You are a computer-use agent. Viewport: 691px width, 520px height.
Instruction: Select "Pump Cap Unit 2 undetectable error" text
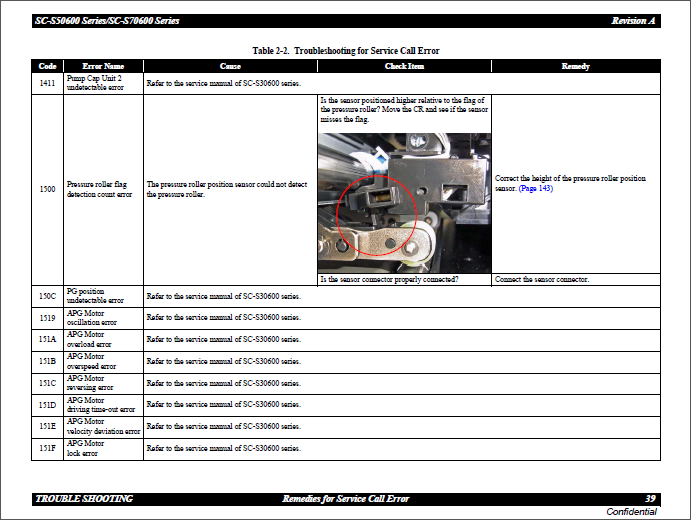tap(94, 84)
